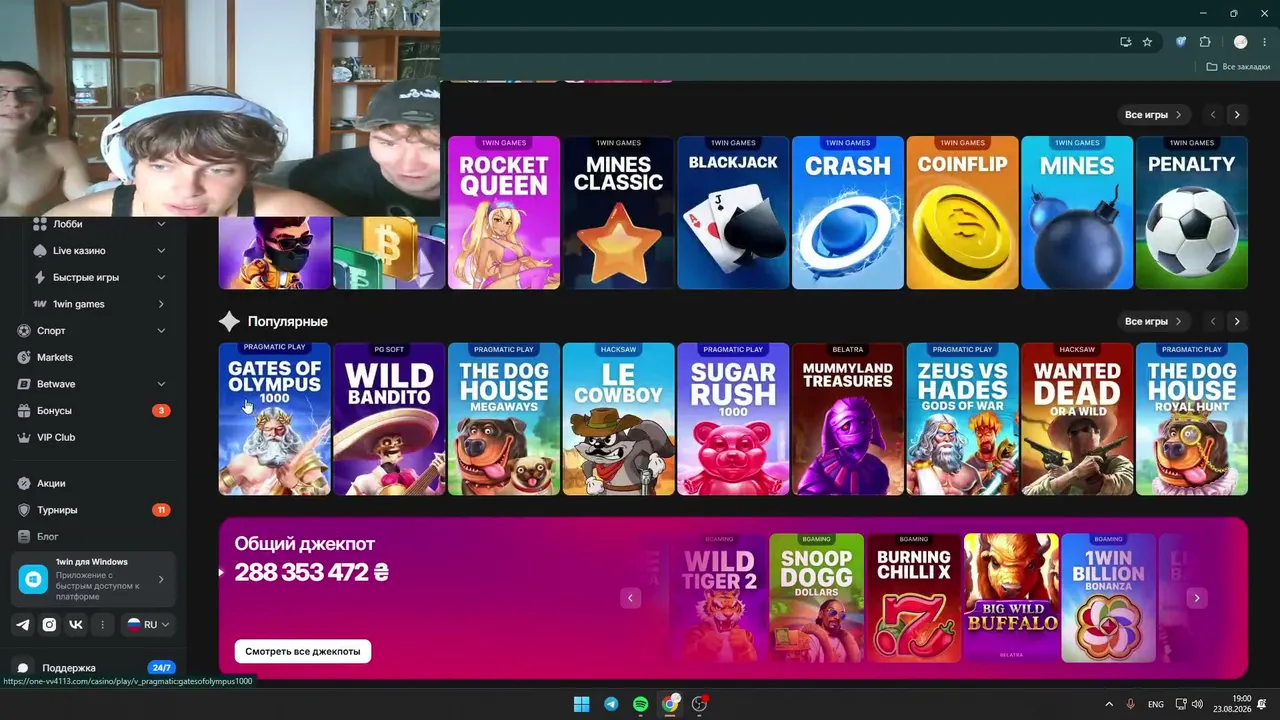Expand the Спорт section chevron
1280x720 pixels.
pyautogui.click(x=161, y=331)
